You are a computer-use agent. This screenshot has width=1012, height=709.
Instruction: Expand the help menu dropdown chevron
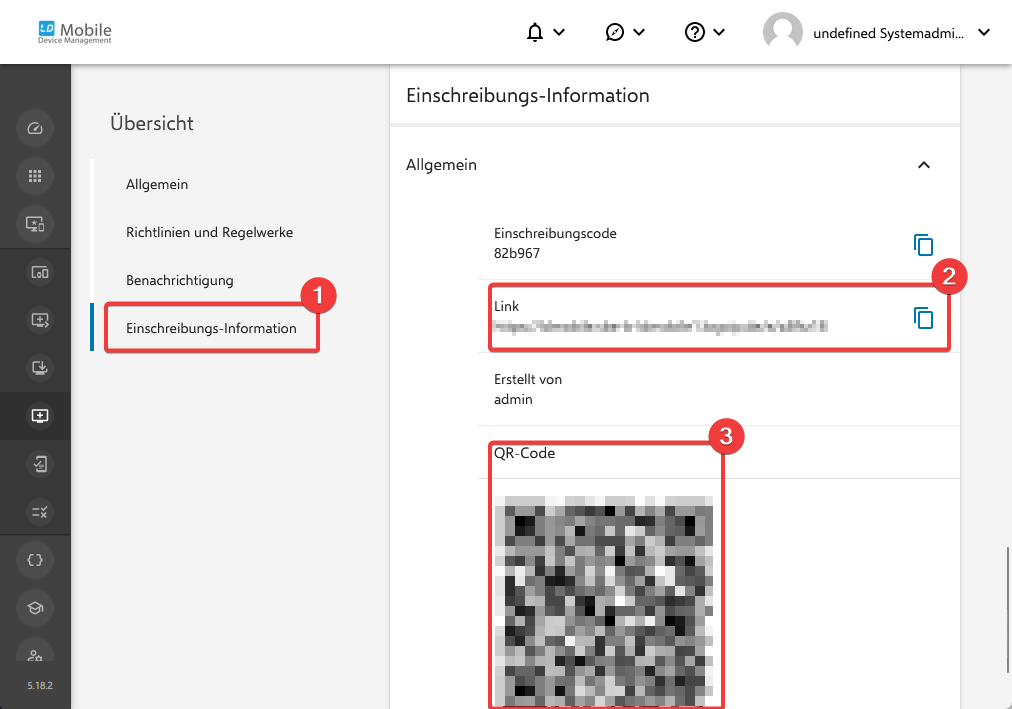coord(719,32)
